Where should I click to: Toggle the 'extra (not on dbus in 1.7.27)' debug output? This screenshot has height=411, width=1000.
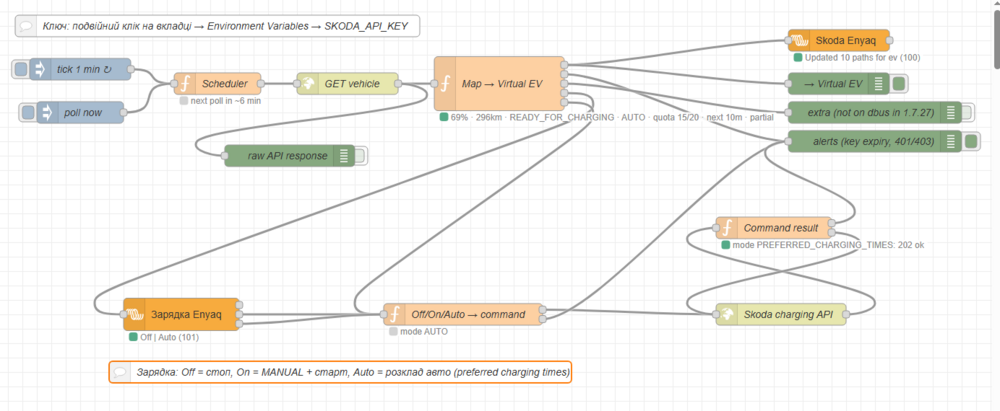click(x=966, y=112)
